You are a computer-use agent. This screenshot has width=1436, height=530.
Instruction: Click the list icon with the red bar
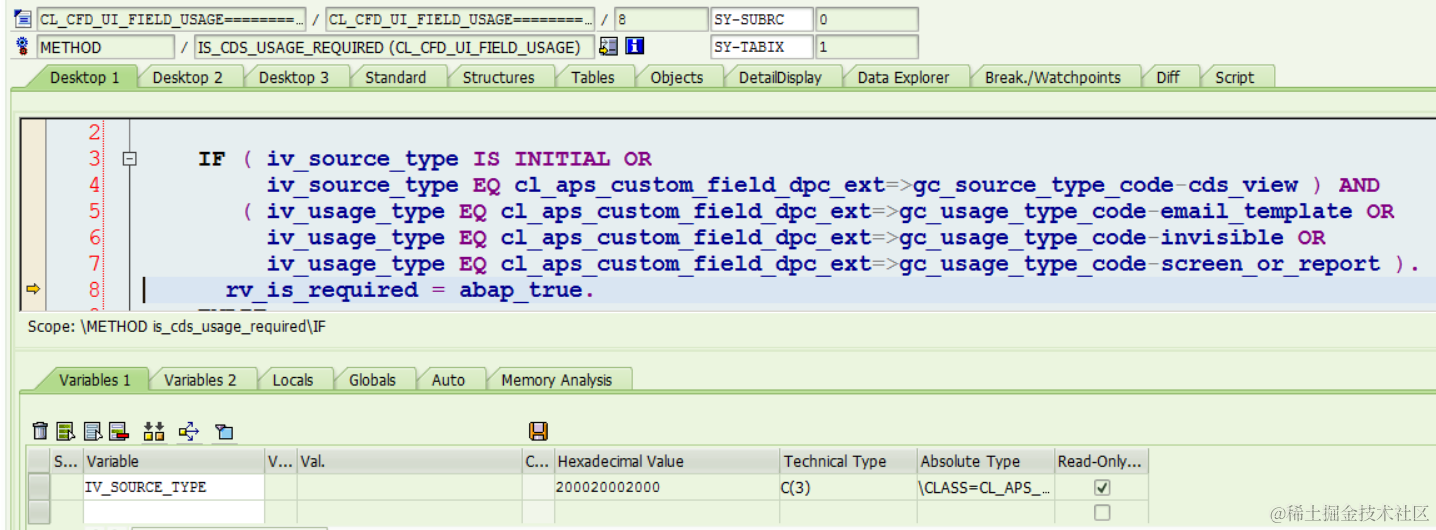[x=119, y=431]
